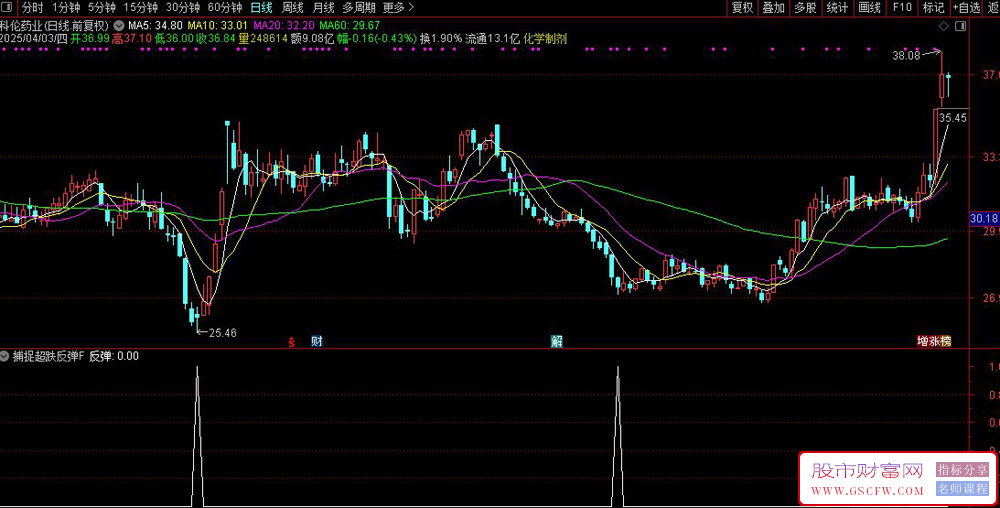Click the 30.18 price axis marker
The width and height of the screenshot is (1000, 508).
[984, 219]
